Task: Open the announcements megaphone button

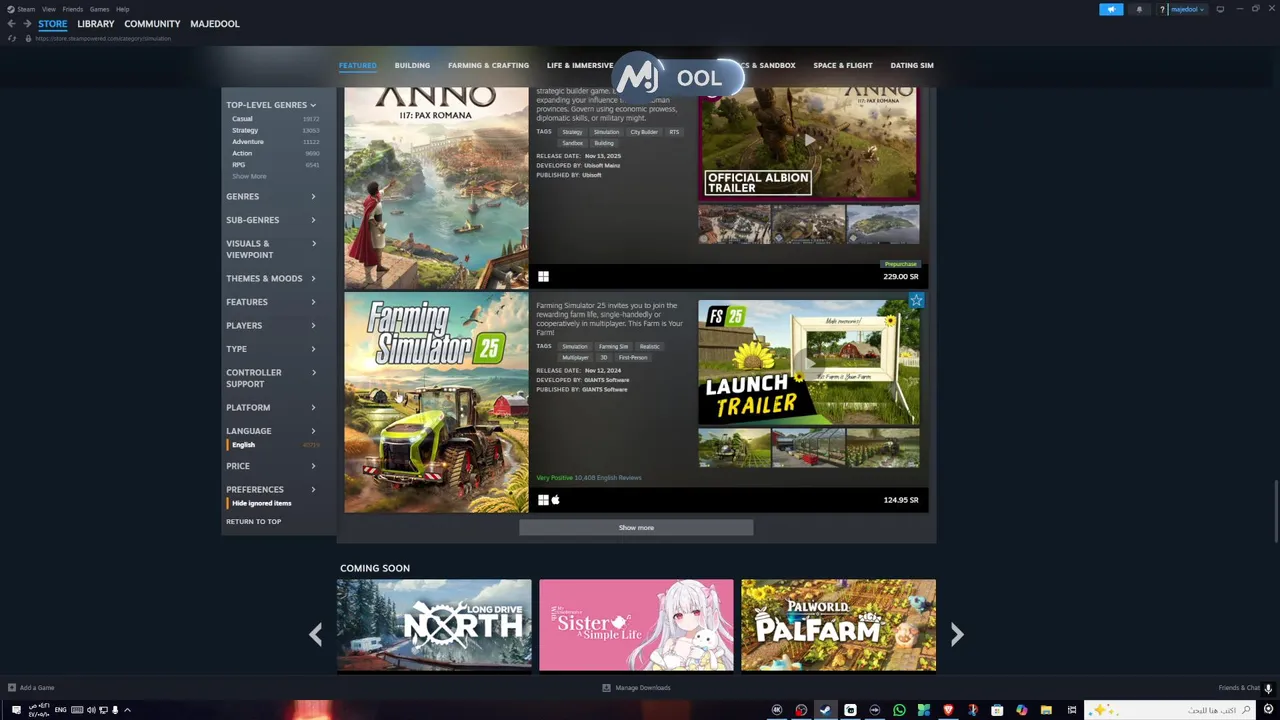Action: [x=1111, y=9]
